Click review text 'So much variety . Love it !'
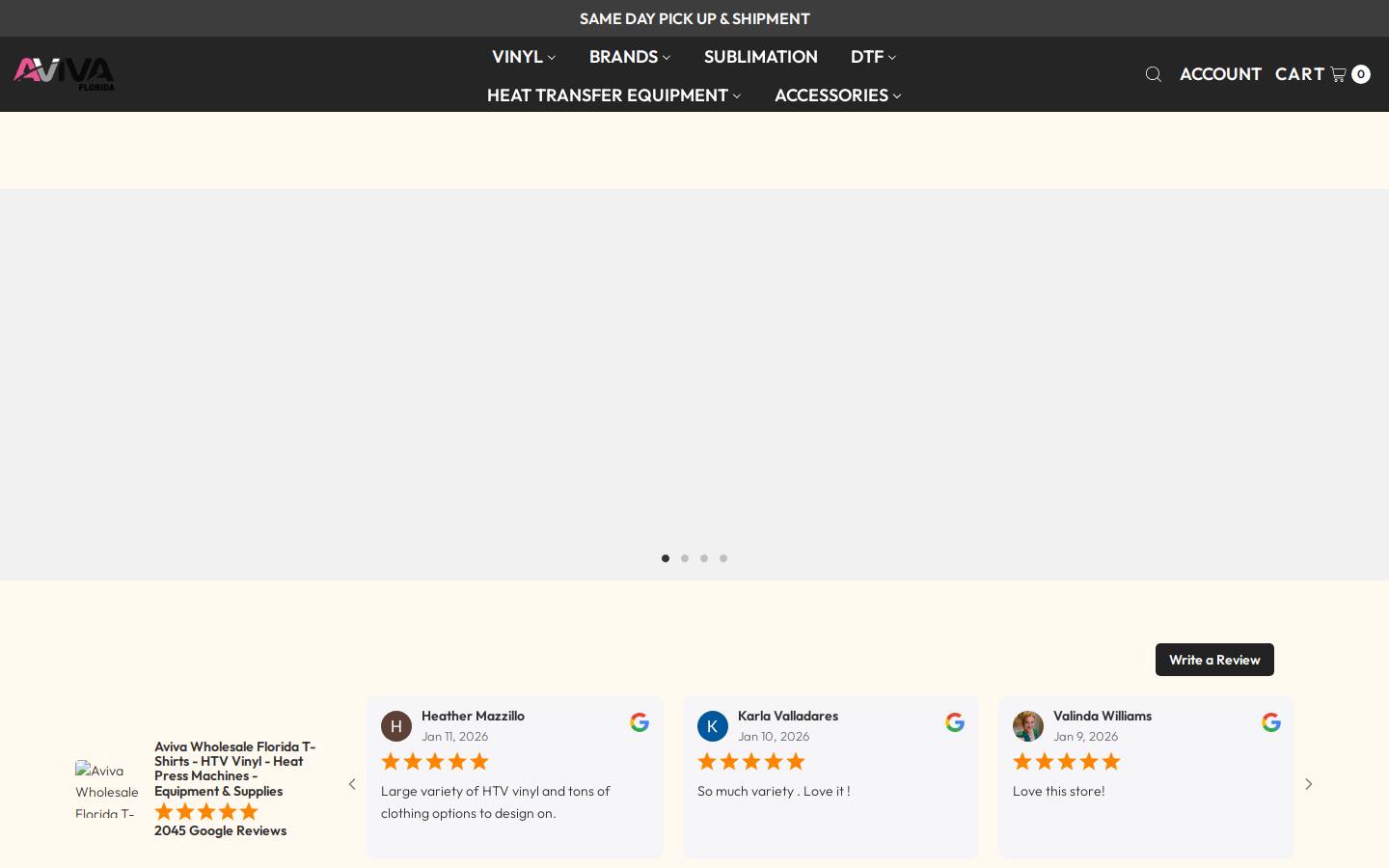This screenshot has height=868, width=1389. [774, 791]
